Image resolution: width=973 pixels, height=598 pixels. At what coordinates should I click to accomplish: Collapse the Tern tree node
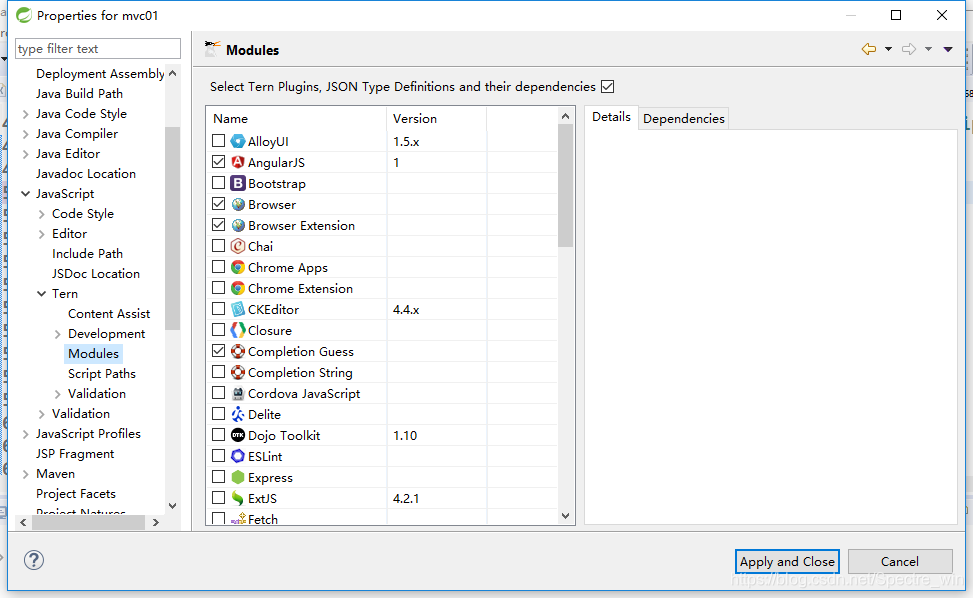pyautogui.click(x=42, y=293)
